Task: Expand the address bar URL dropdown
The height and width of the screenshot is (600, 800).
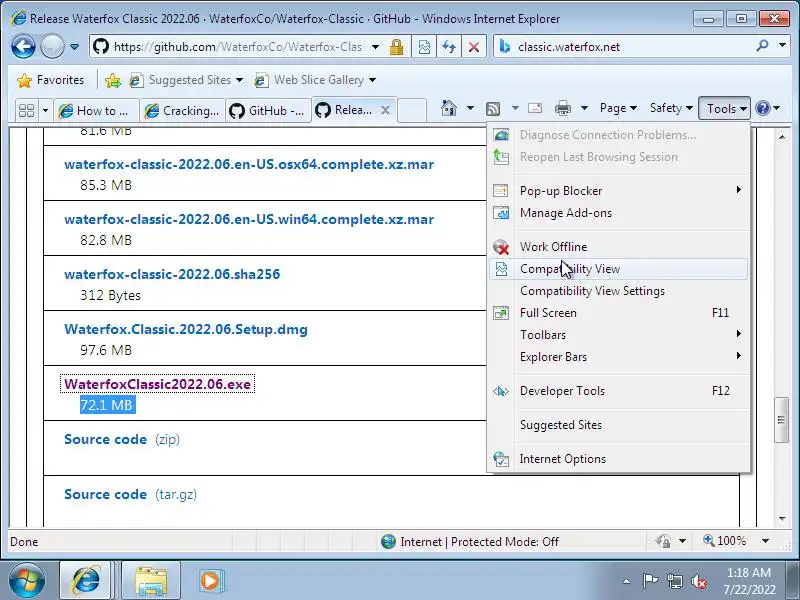Action: tap(376, 47)
